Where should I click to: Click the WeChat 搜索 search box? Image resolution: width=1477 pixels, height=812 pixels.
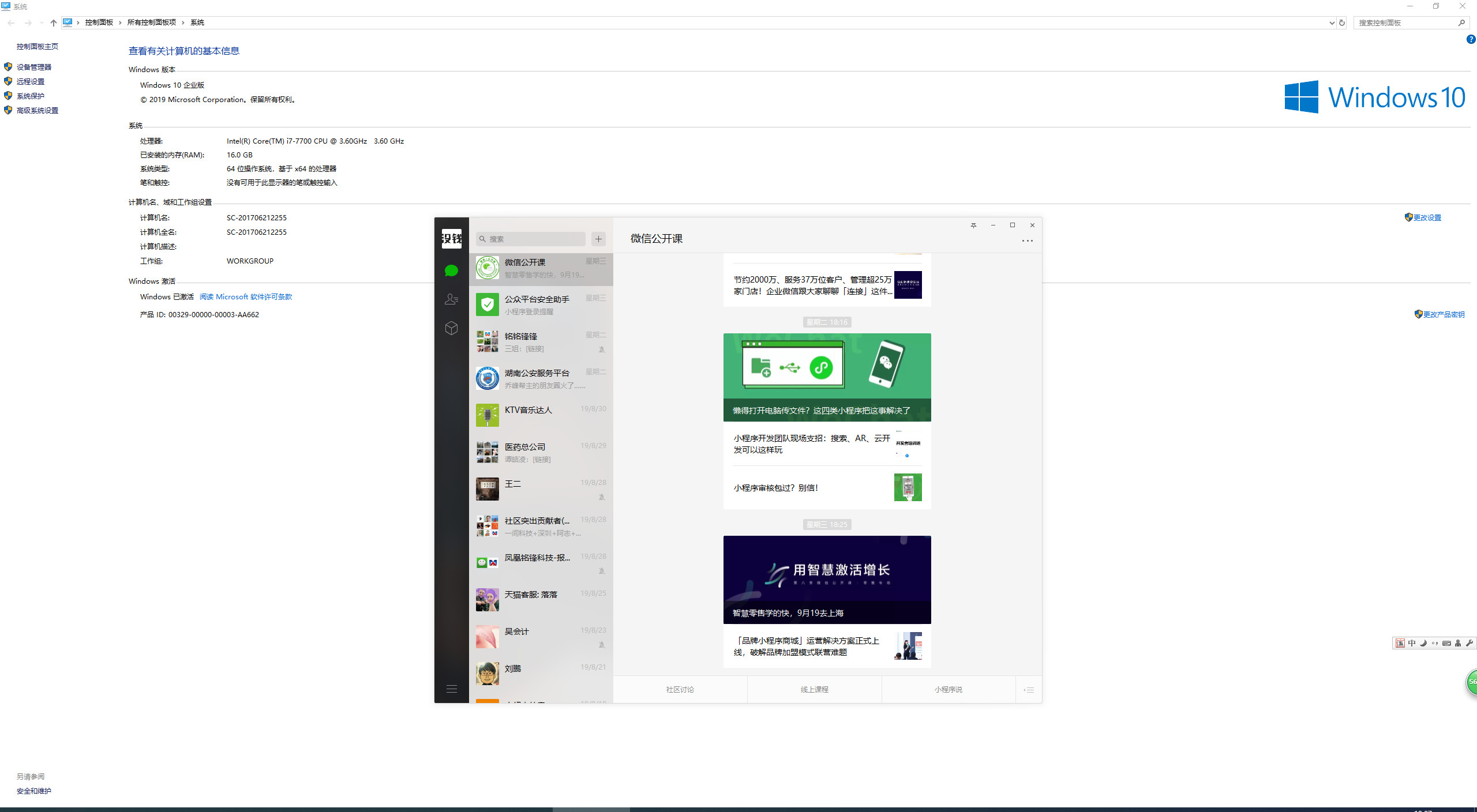[531, 239]
